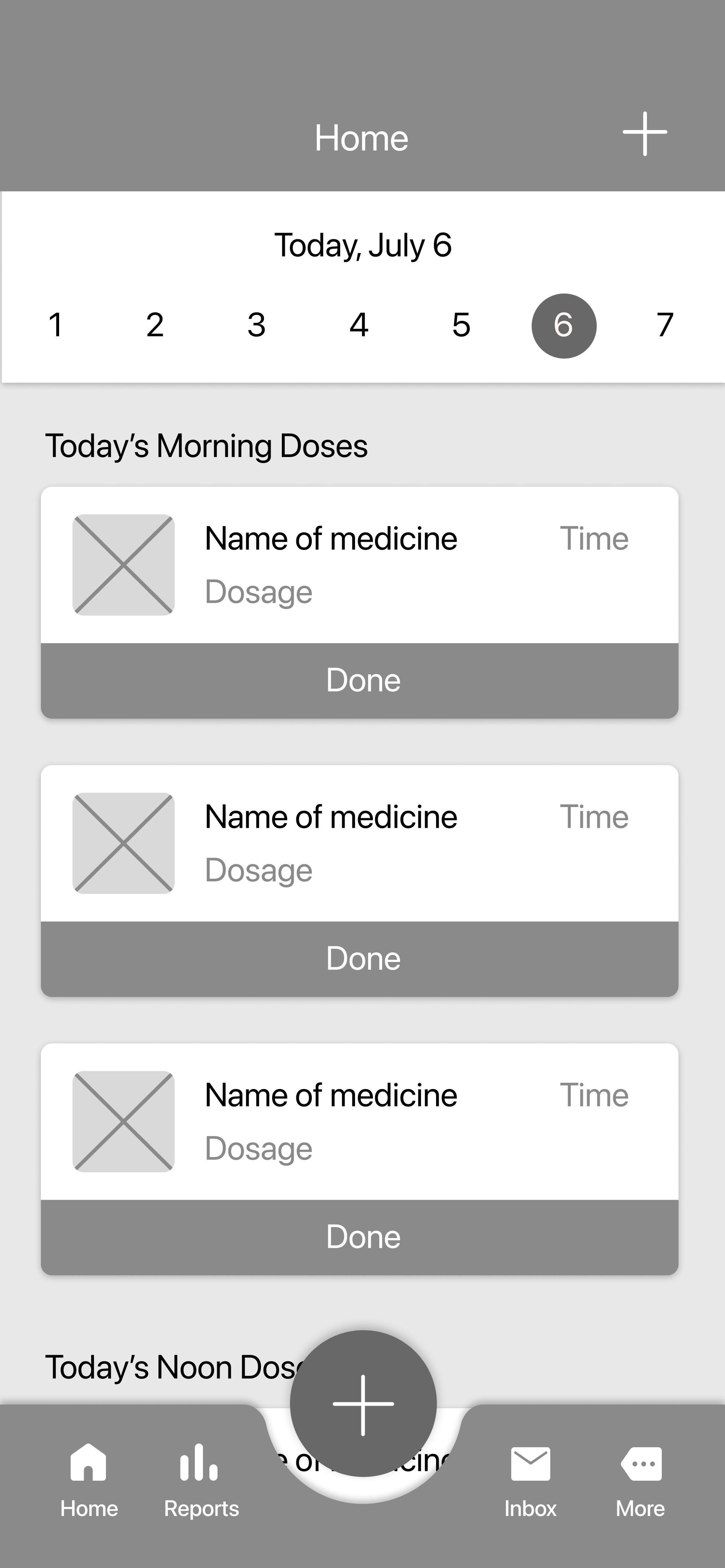Tap the plus icon in the header
Viewport: 725px width, 1568px height.
tap(645, 134)
